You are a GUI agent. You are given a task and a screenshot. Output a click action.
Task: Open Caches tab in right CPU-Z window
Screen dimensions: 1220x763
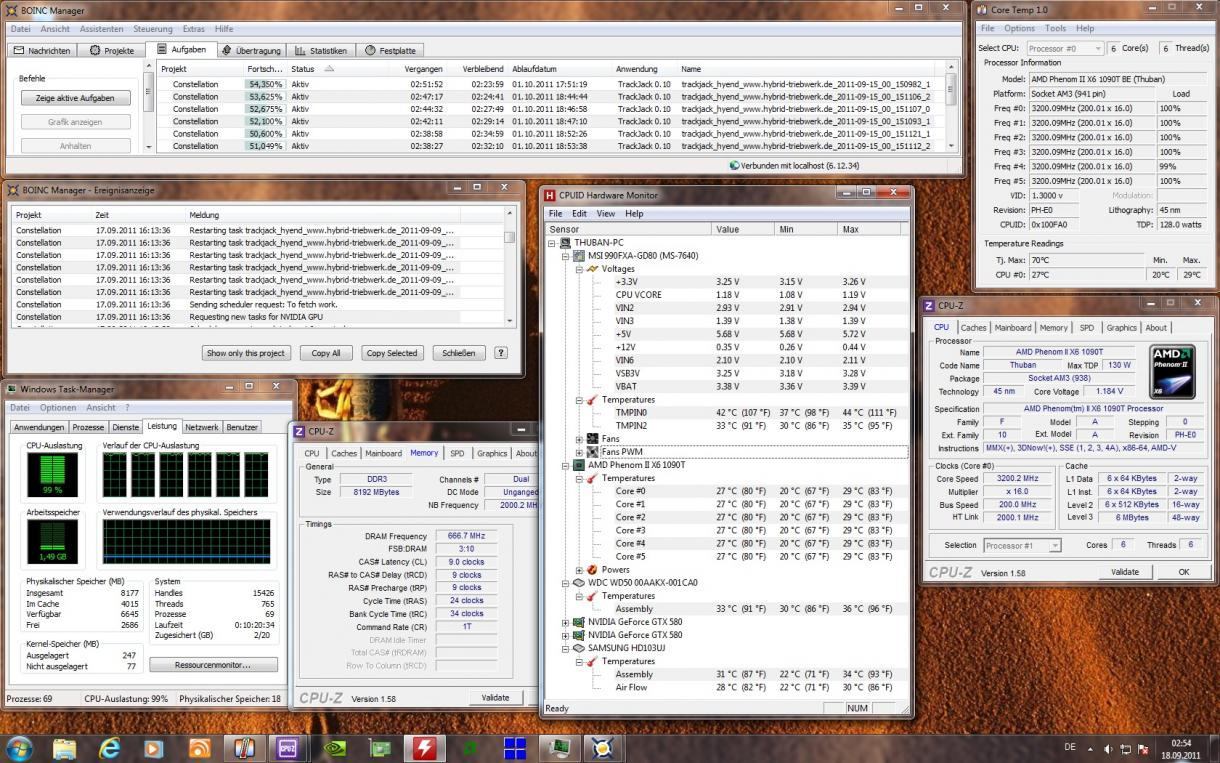[973, 327]
